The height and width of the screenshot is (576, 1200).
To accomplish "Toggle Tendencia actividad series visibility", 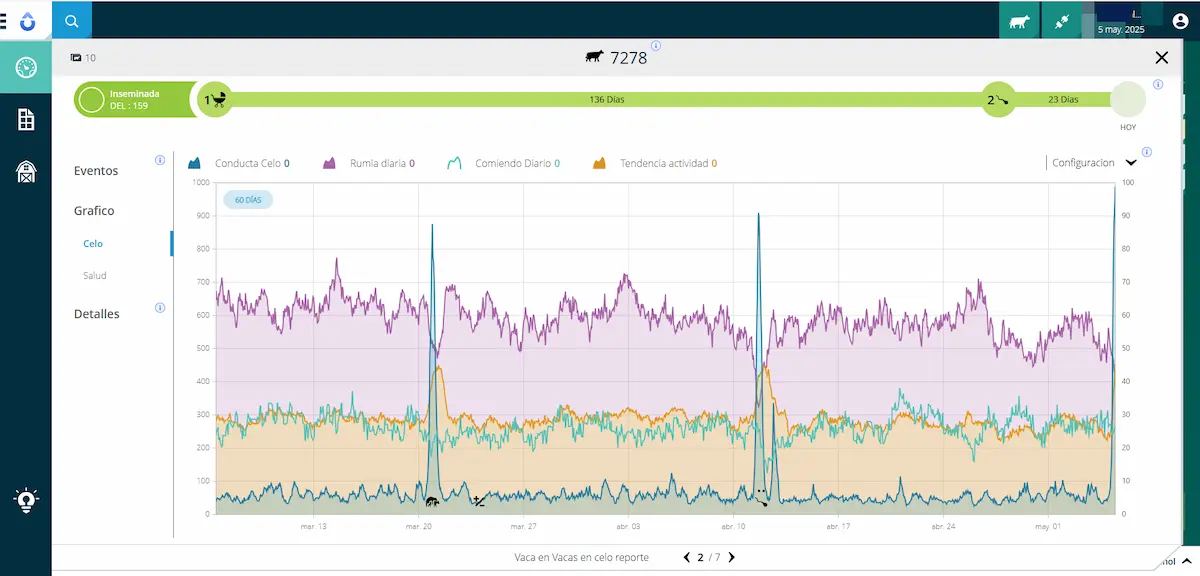I will [655, 163].
